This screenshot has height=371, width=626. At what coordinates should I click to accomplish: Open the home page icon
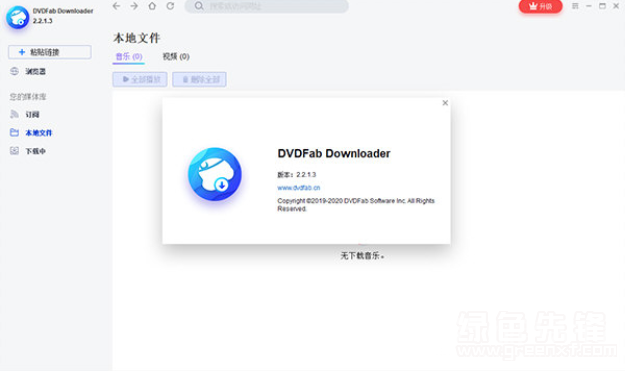click(152, 6)
